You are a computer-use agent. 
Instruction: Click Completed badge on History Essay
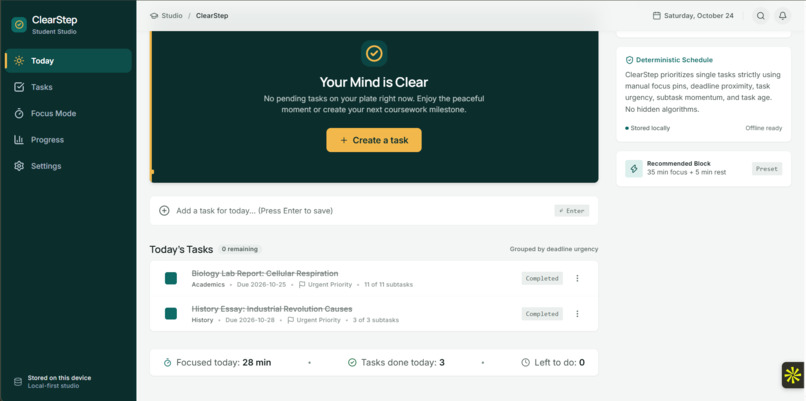point(542,314)
